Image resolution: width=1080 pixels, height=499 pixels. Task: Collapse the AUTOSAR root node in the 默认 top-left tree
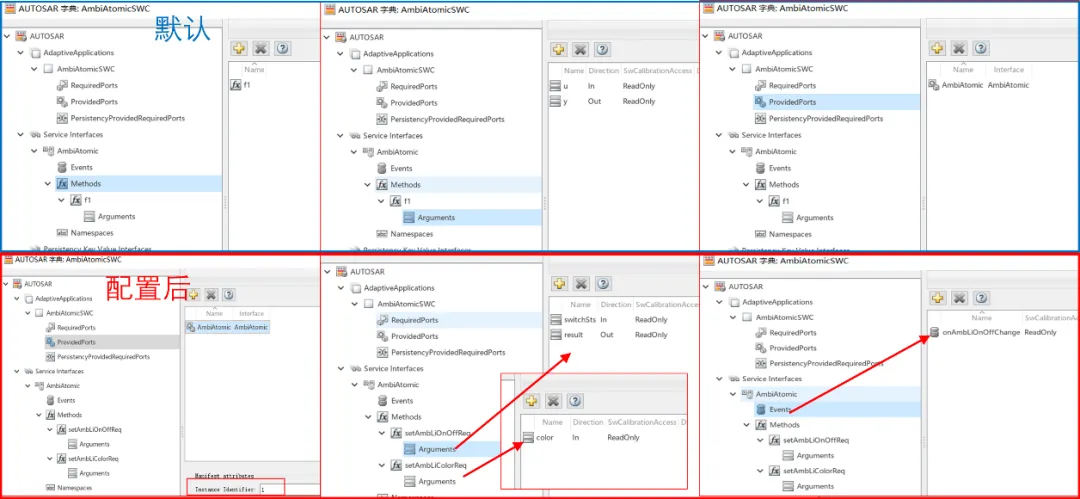(6, 36)
